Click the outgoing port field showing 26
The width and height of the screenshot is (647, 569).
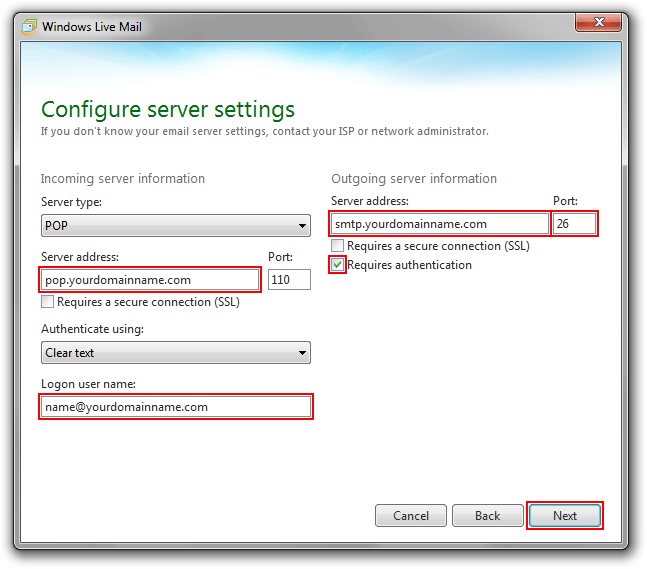coord(575,224)
